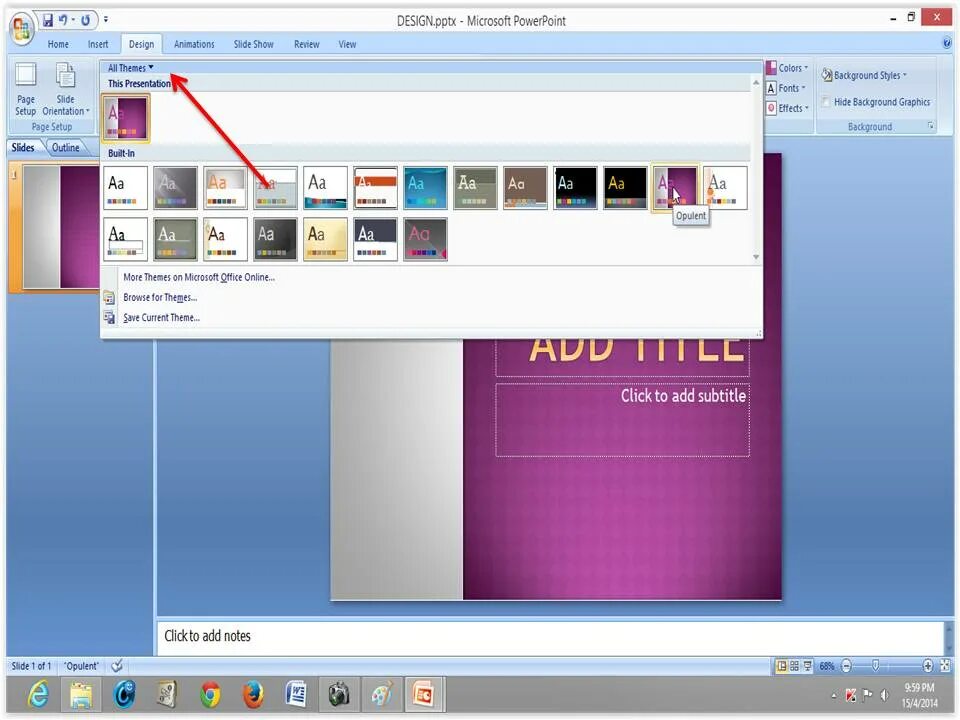Click More Themes on Microsoft Office Online

pos(199,277)
